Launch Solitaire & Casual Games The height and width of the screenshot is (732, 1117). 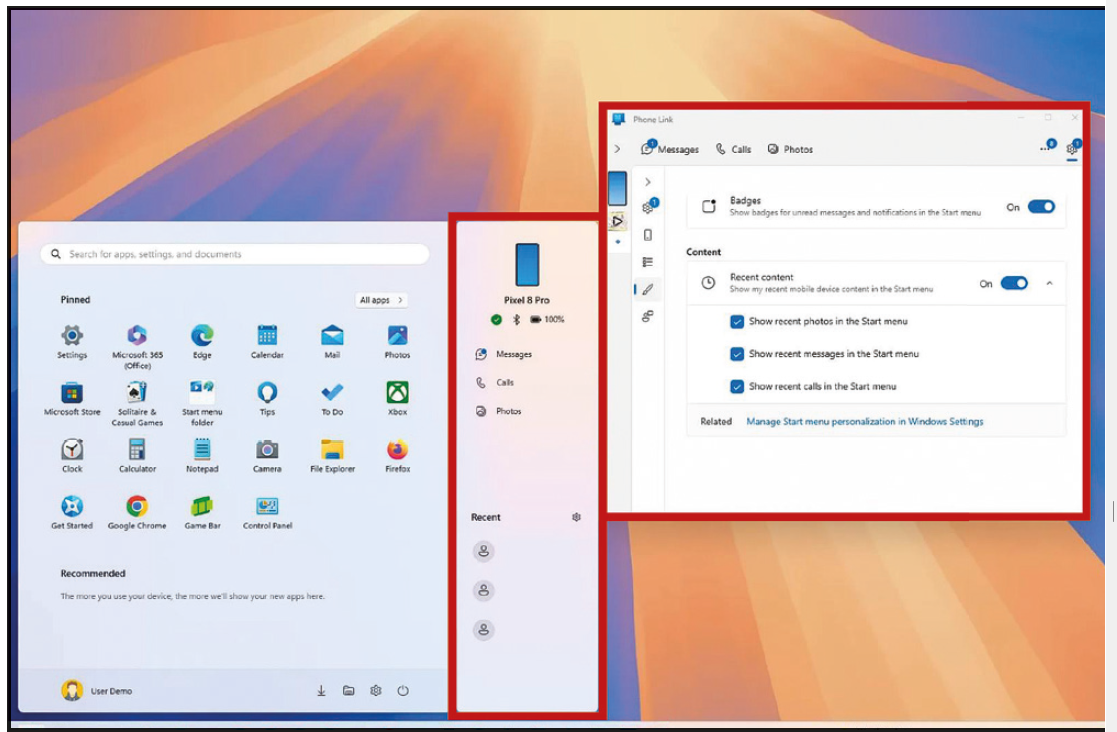click(x=137, y=403)
